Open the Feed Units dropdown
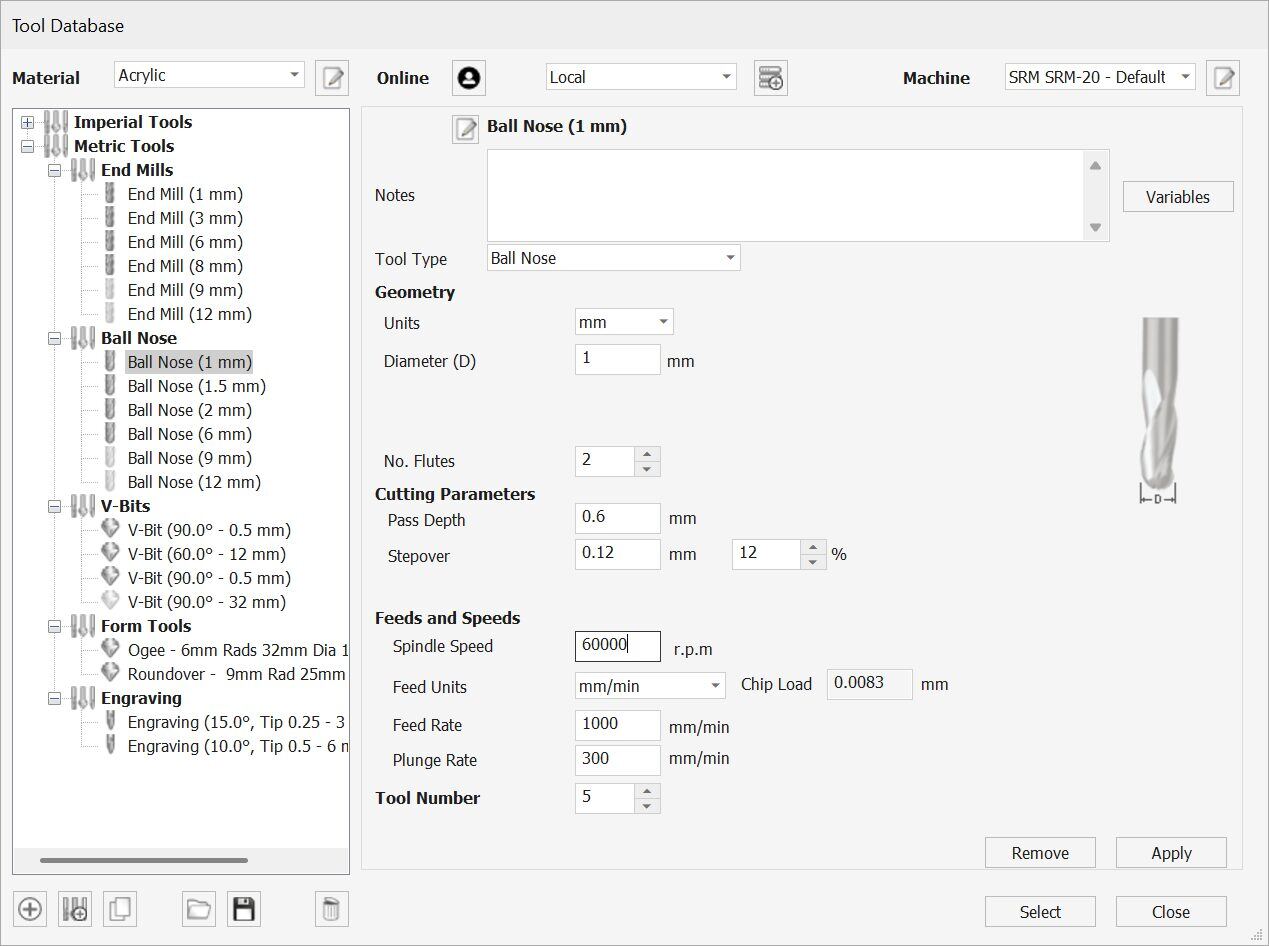Image resolution: width=1269 pixels, height=946 pixels. (x=650, y=686)
